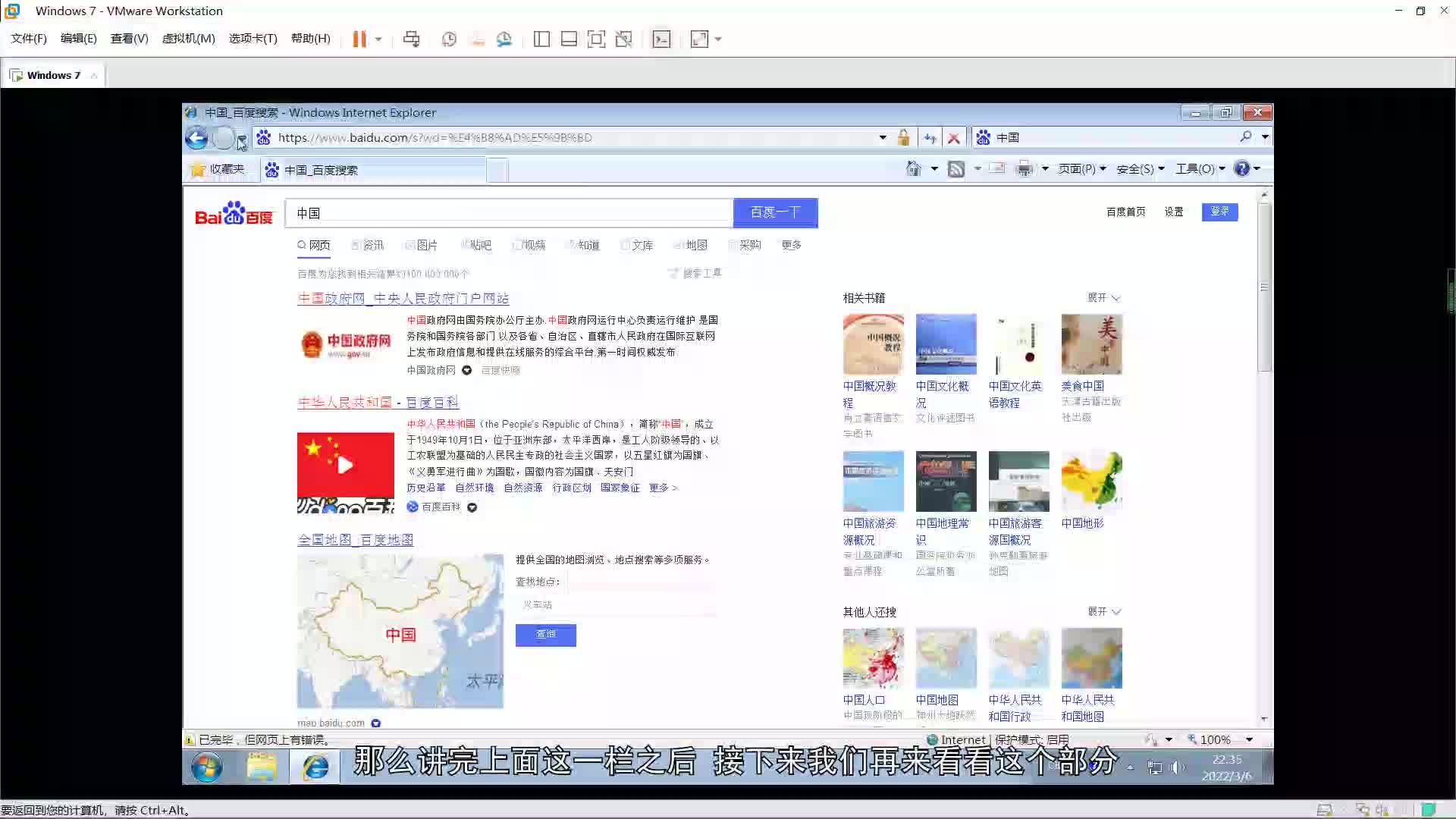Open the 中华人民共和国 - 百度百科 result
Image resolution: width=1456 pixels, height=819 pixels.
point(378,403)
